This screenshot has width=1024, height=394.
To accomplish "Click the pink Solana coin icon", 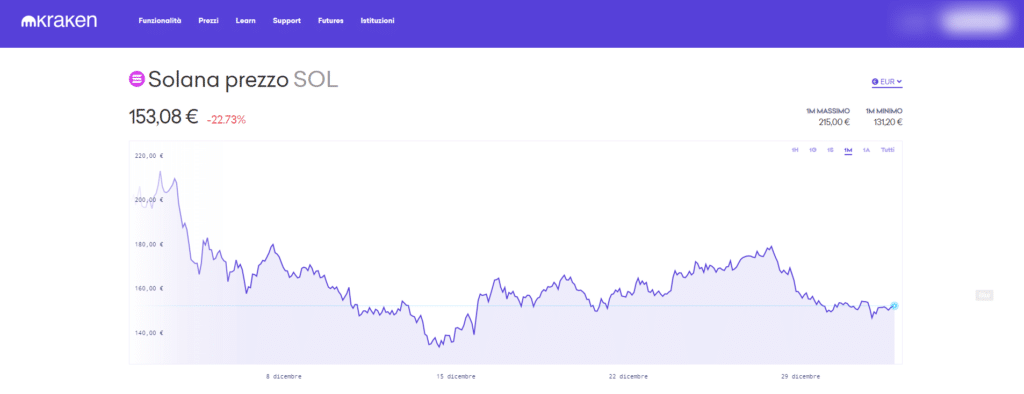I will tap(136, 79).
